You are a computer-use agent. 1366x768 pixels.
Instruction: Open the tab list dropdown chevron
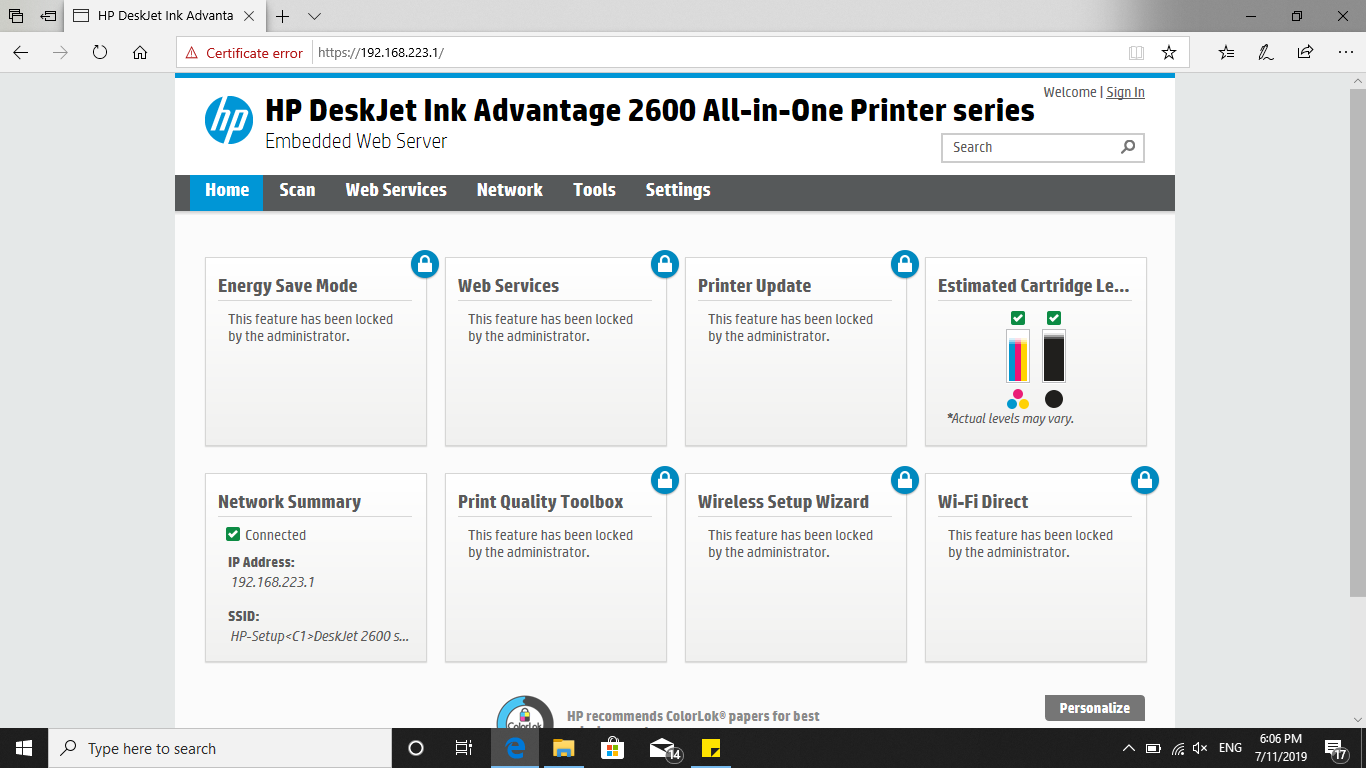click(314, 16)
